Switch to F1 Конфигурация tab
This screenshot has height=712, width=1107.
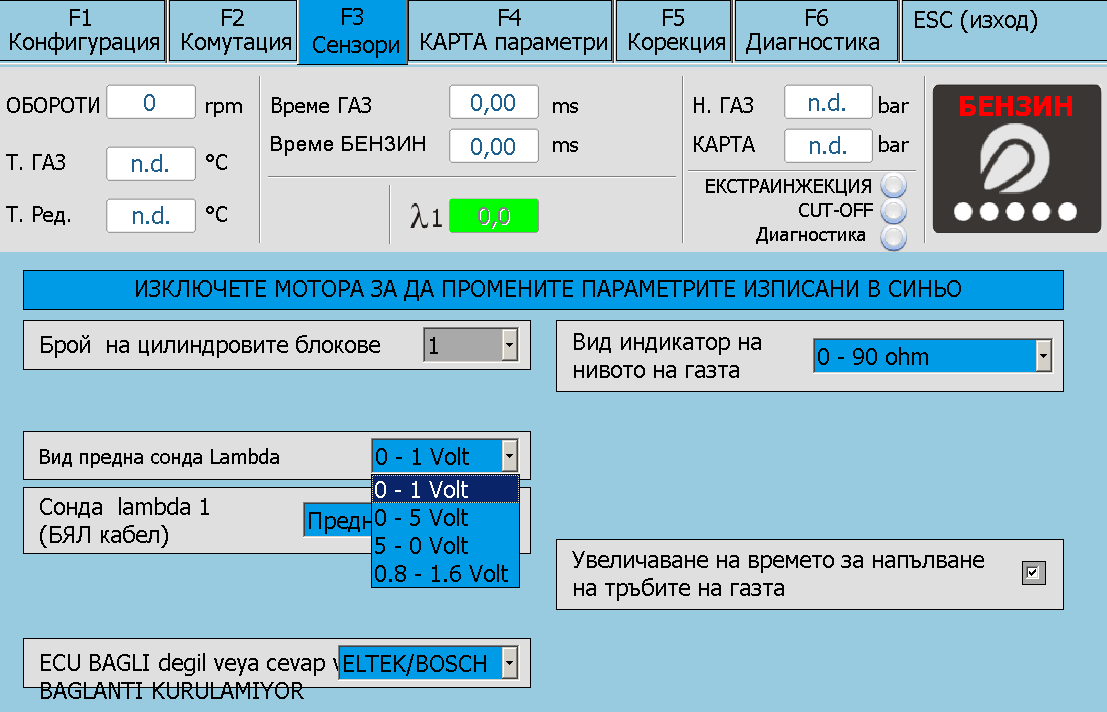83,31
